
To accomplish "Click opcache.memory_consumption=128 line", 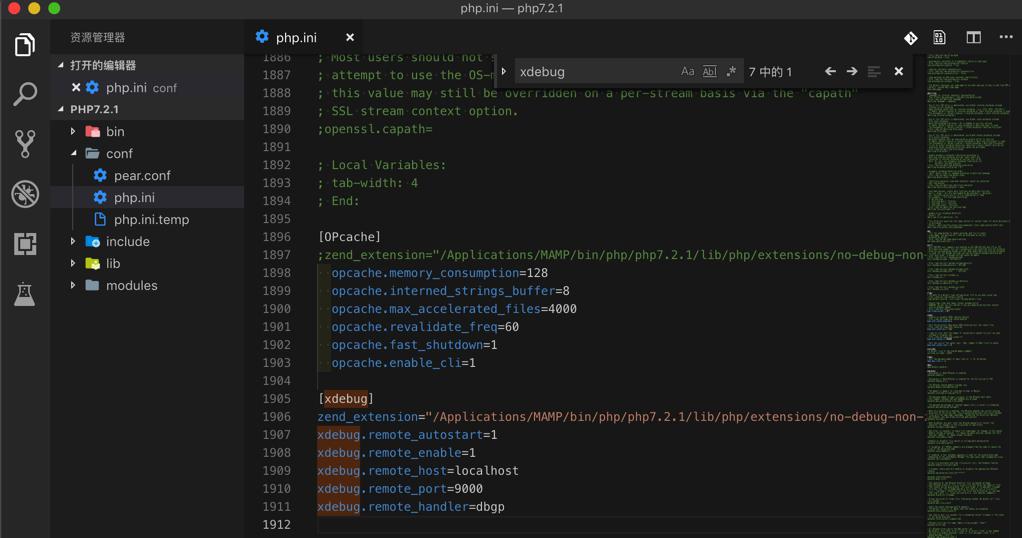I will 439,273.
